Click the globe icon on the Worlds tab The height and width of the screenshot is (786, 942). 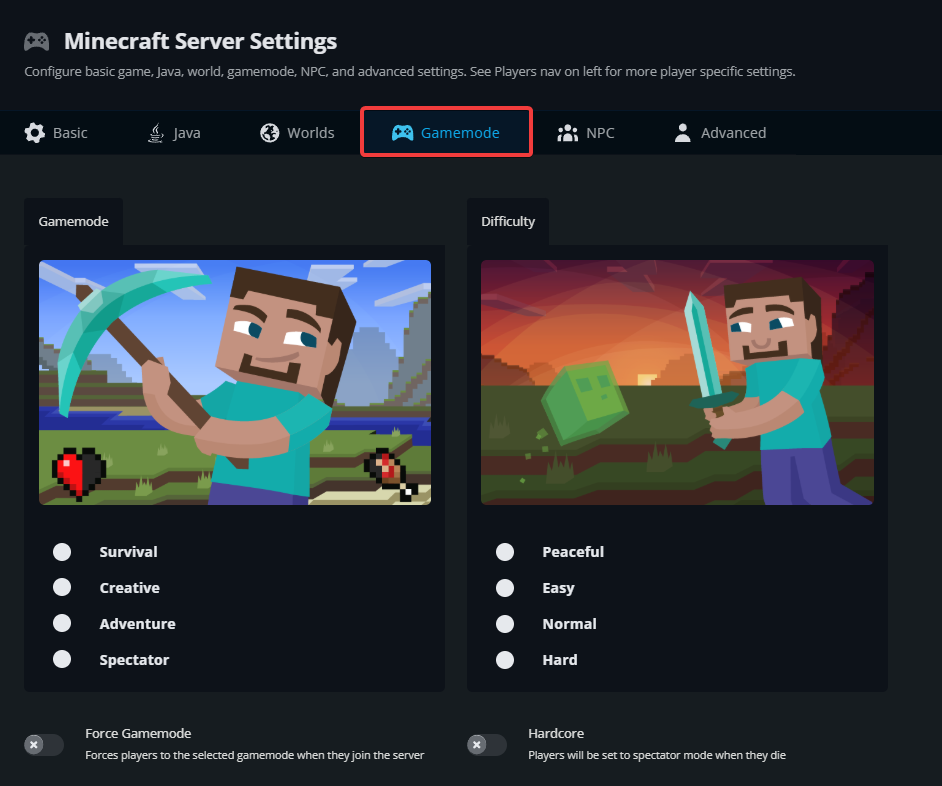268,132
